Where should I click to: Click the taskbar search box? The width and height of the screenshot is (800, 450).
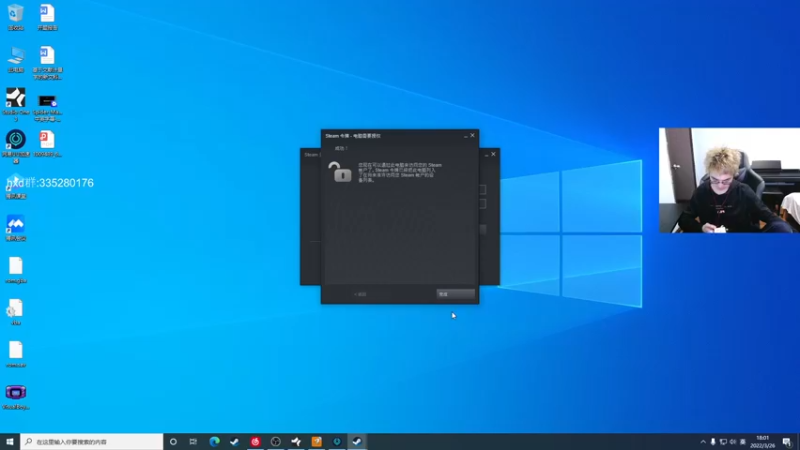92,442
